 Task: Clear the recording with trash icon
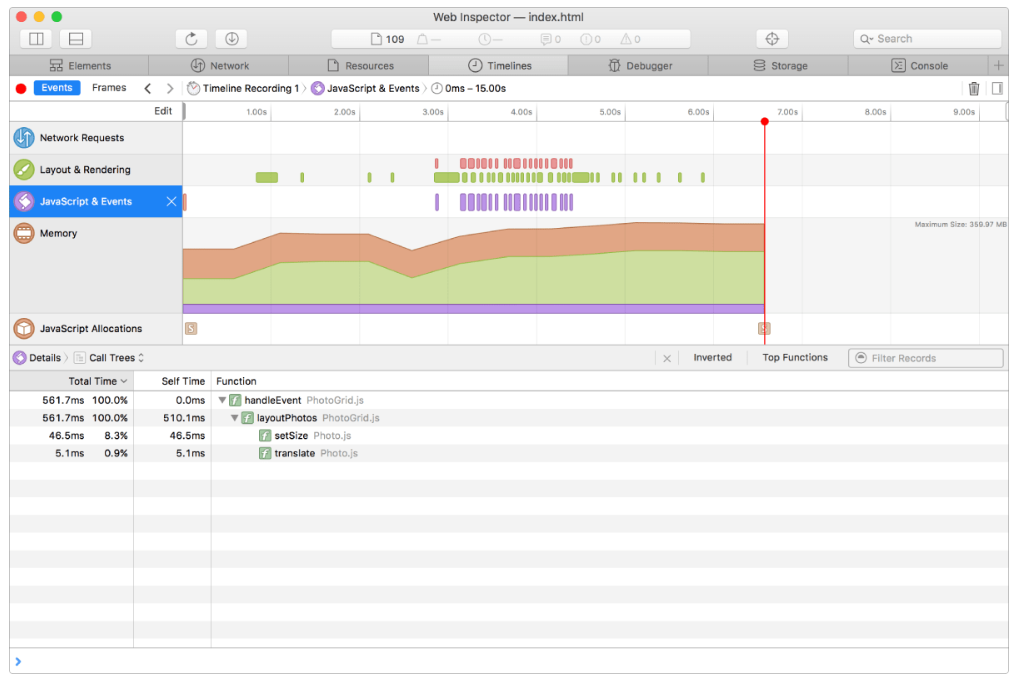974,88
